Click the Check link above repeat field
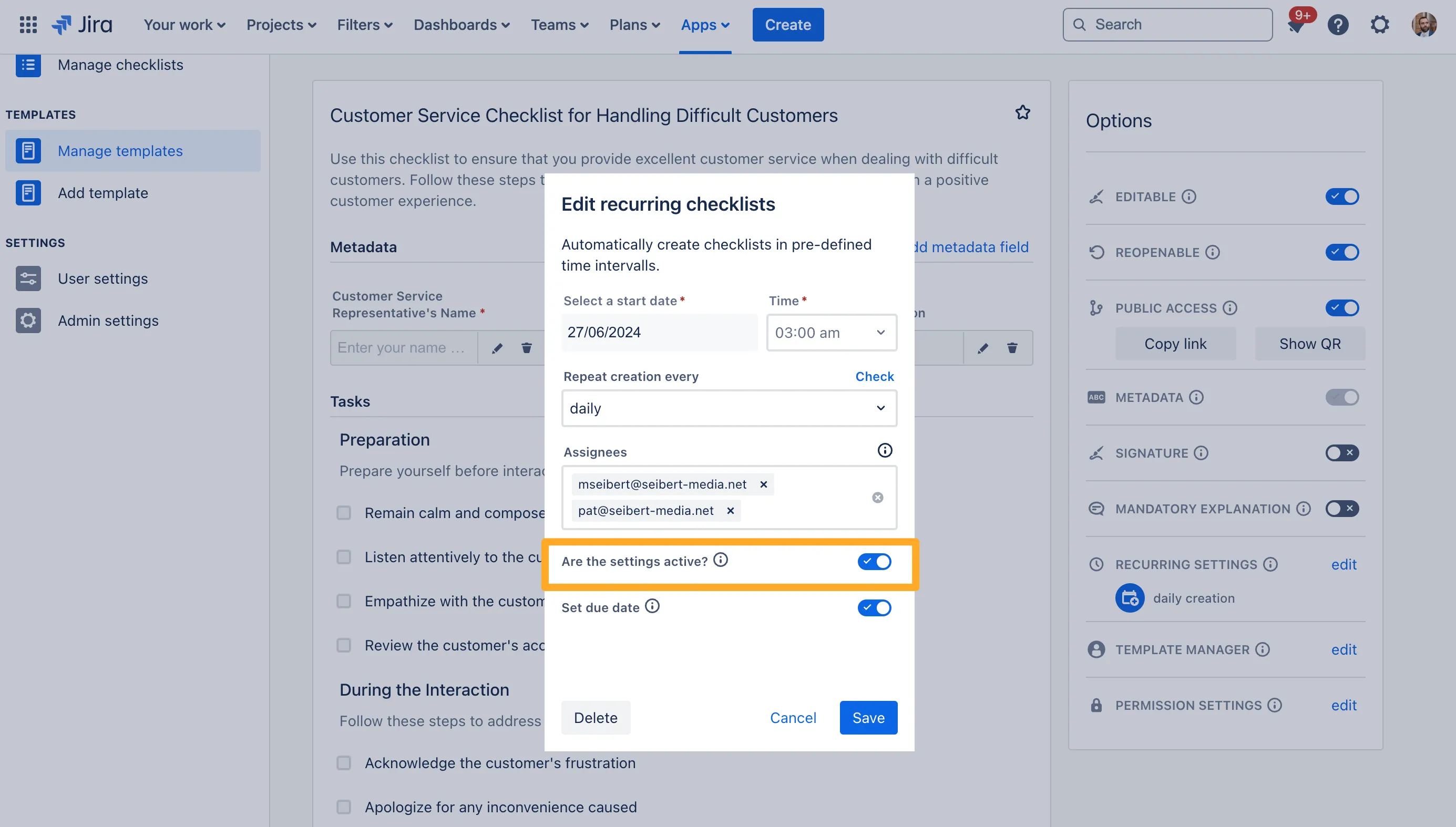1456x827 pixels. (874, 377)
